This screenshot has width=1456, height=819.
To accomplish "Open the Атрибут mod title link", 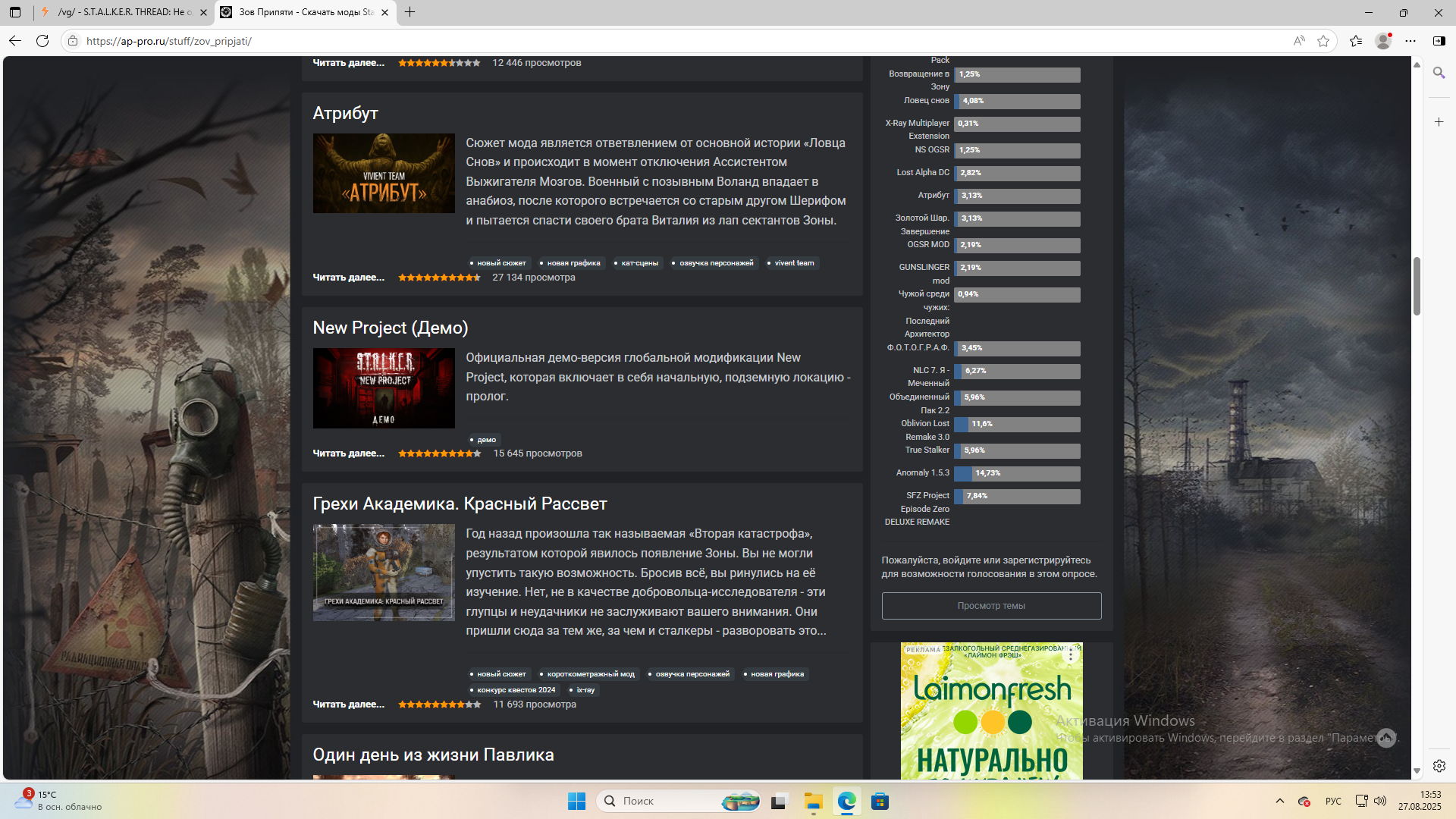I will click(345, 113).
